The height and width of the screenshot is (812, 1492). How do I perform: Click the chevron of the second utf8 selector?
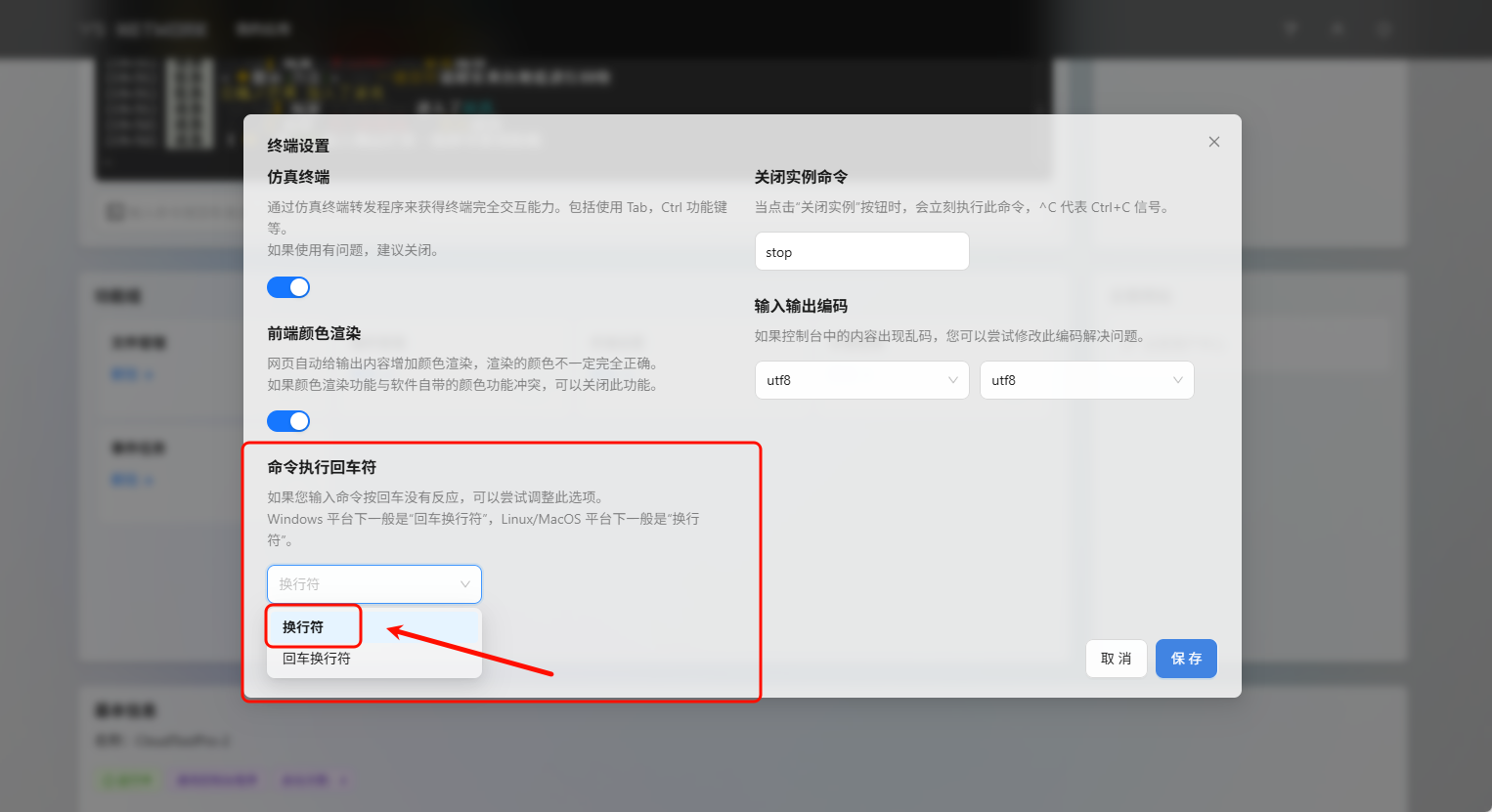click(1178, 380)
